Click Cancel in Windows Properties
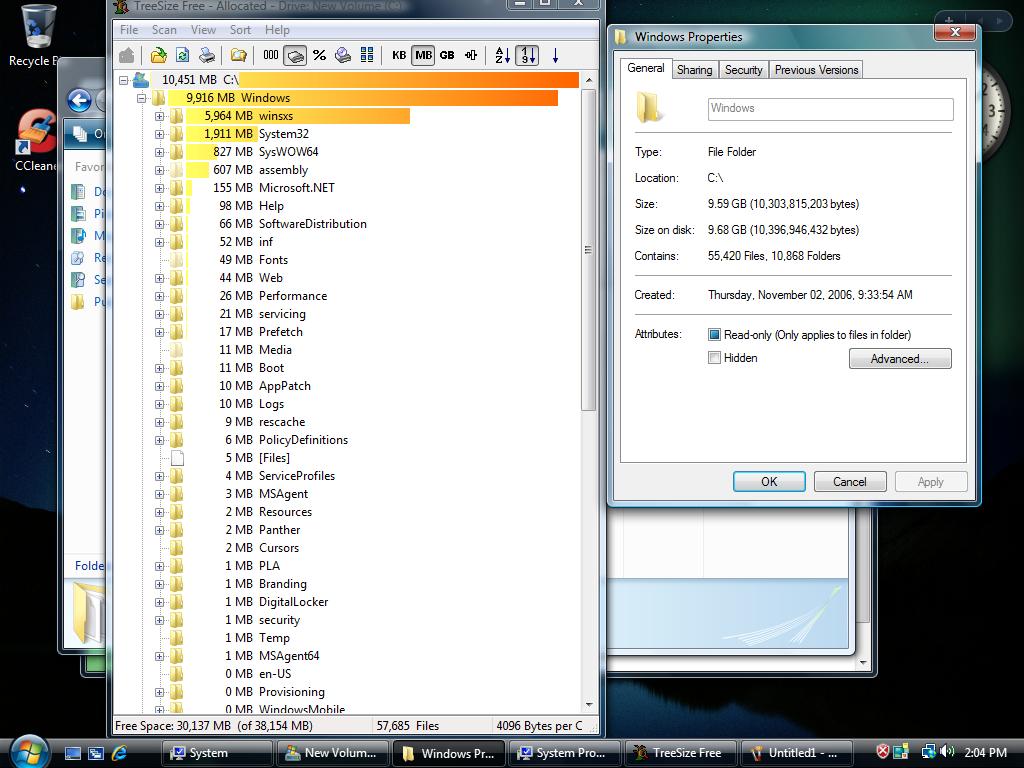The width and height of the screenshot is (1024, 768). pos(850,482)
